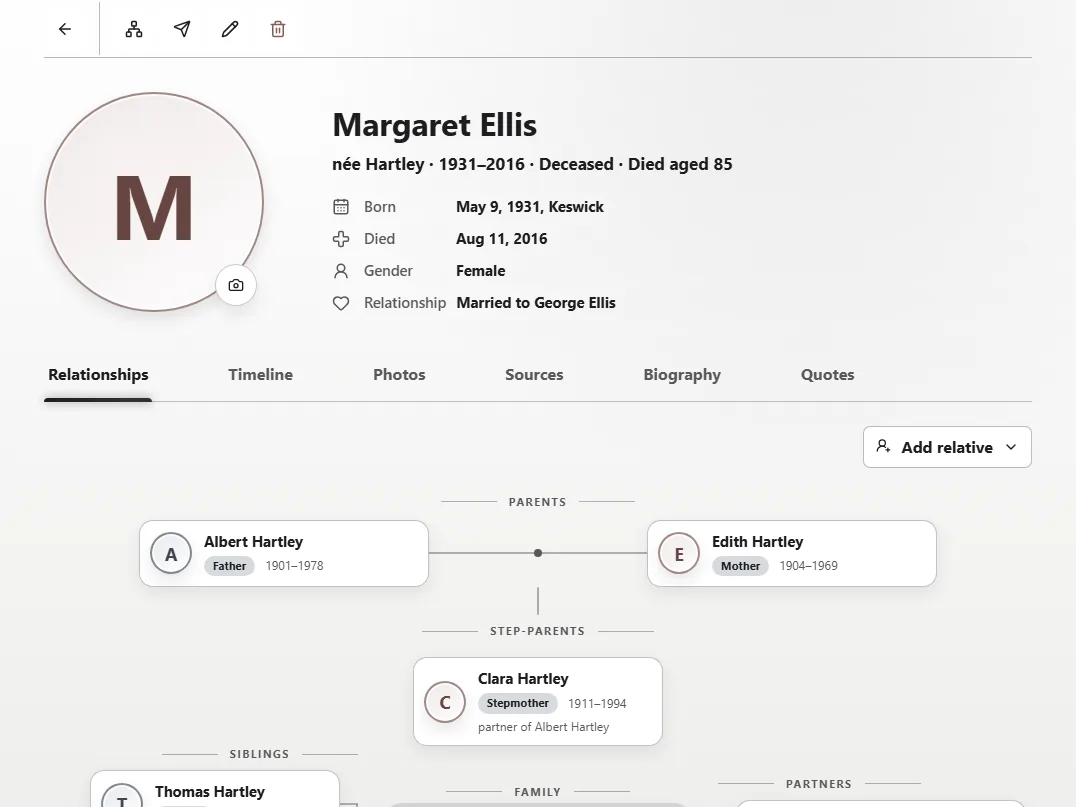This screenshot has width=1076, height=807.
Task: Click Edith Hartley's E avatar
Action: pyautogui.click(x=679, y=554)
